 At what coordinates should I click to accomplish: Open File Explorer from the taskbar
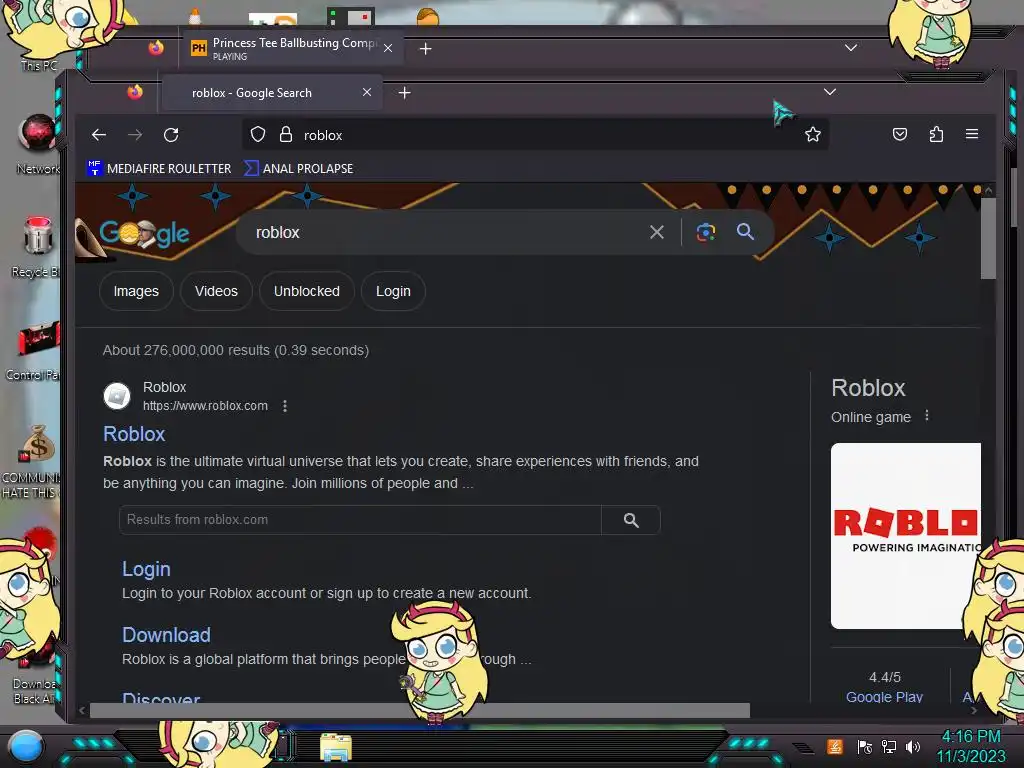[336, 747]
